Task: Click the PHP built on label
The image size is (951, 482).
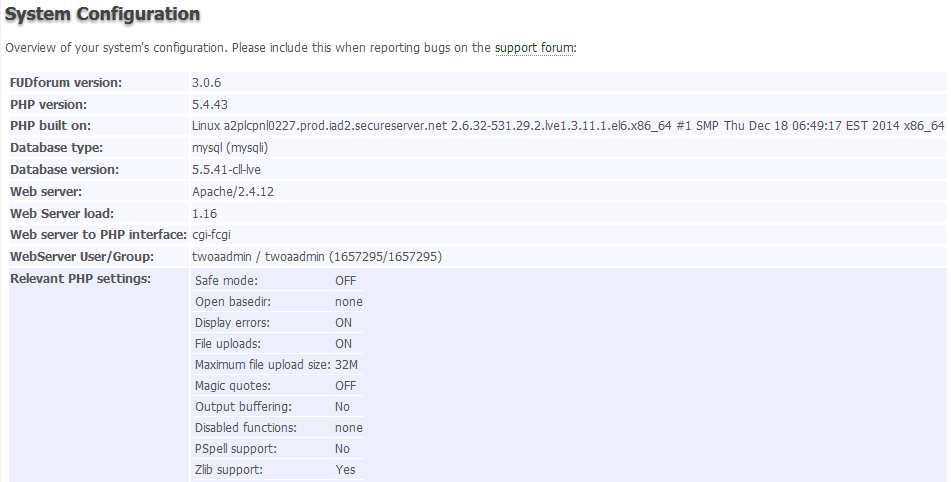Action: (50, 126)
